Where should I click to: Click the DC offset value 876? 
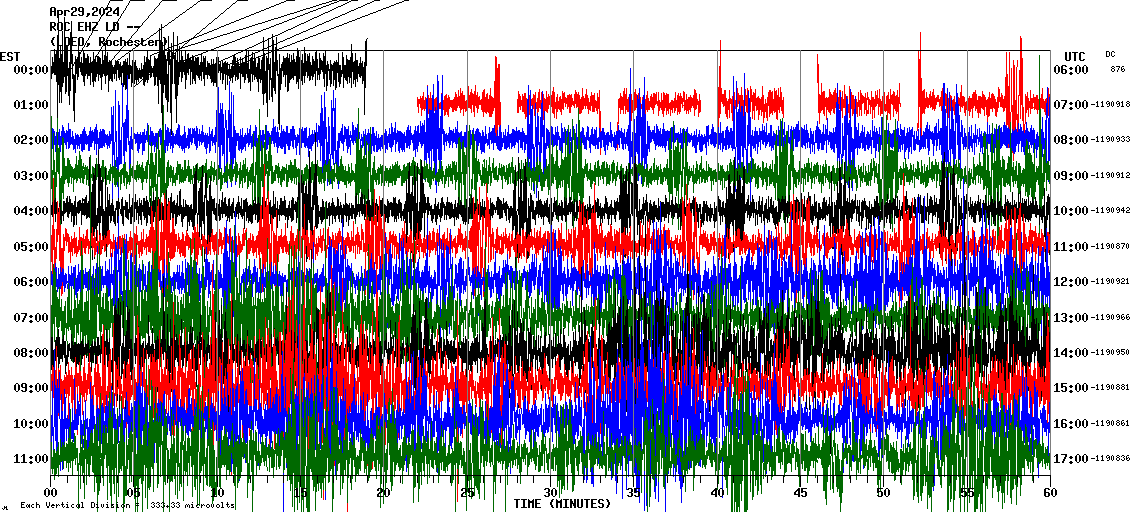1117,69
